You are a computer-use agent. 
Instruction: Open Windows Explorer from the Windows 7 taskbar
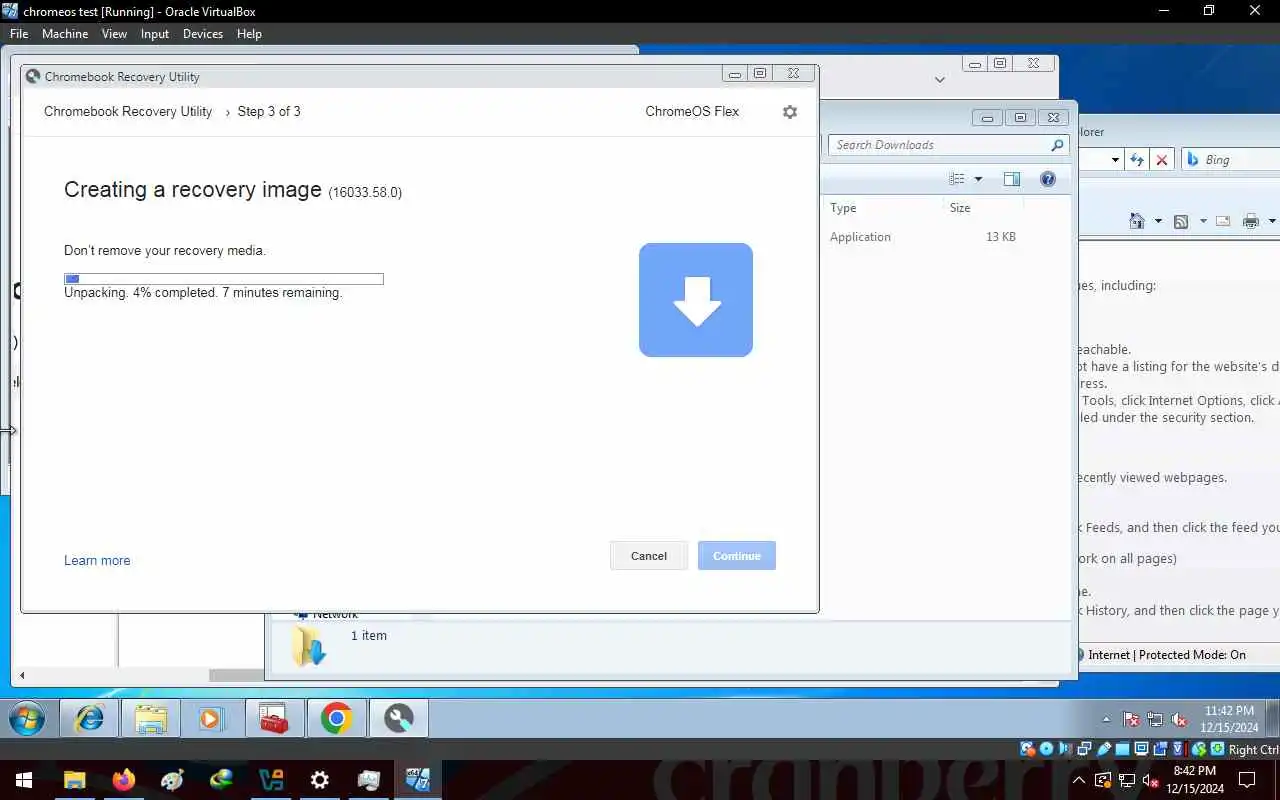tap(151, 719)
